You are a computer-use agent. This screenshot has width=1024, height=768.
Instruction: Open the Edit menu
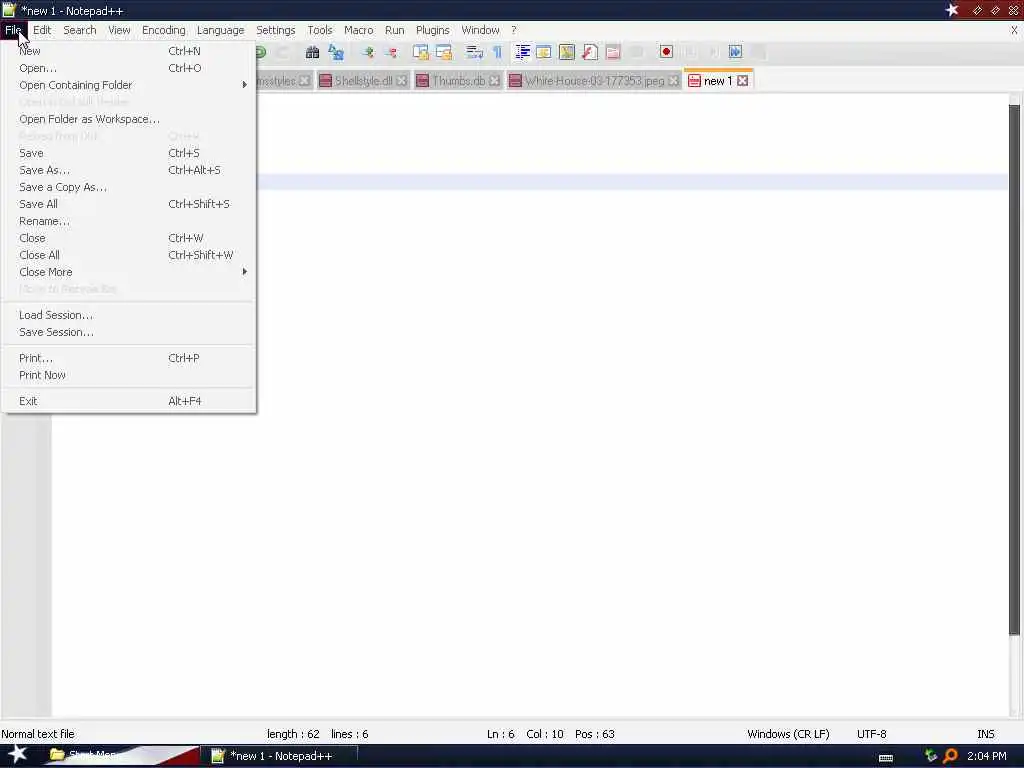(x=42, y=30)
